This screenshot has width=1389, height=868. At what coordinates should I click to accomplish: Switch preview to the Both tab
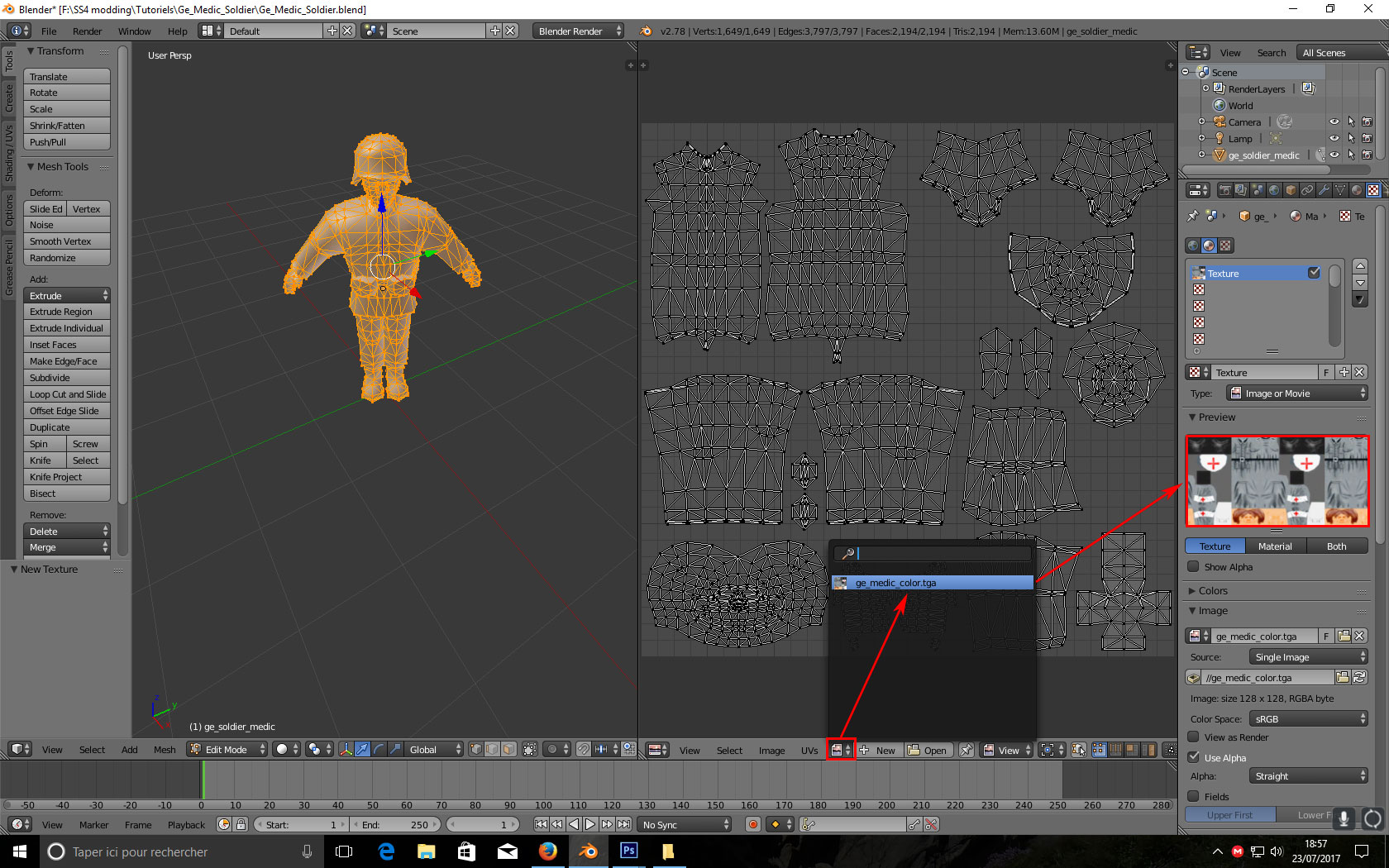pos(1336,546)
